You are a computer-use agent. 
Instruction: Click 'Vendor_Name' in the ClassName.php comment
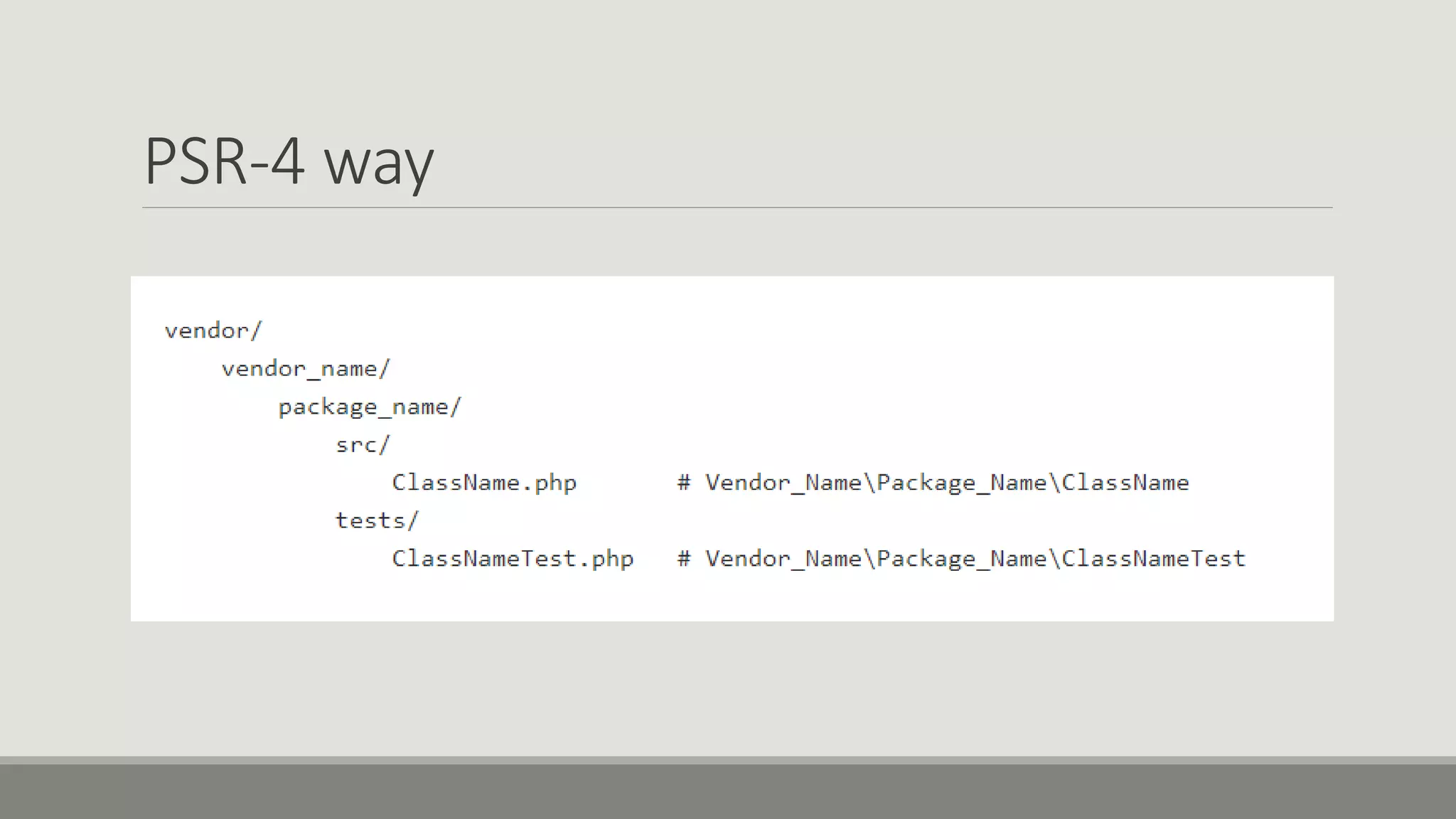pos(783,483)
